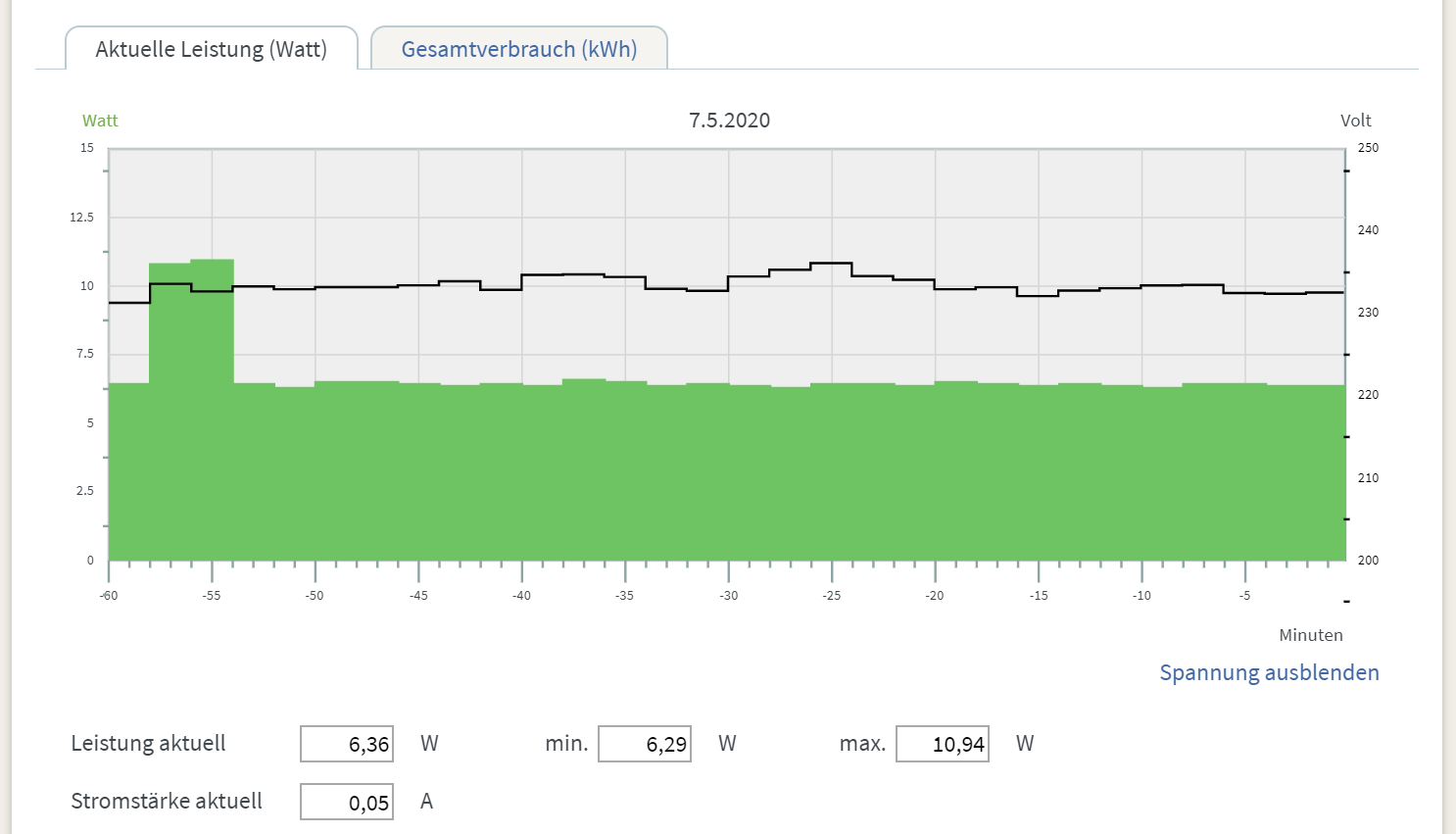Click the Minuten axis label

1310,635
